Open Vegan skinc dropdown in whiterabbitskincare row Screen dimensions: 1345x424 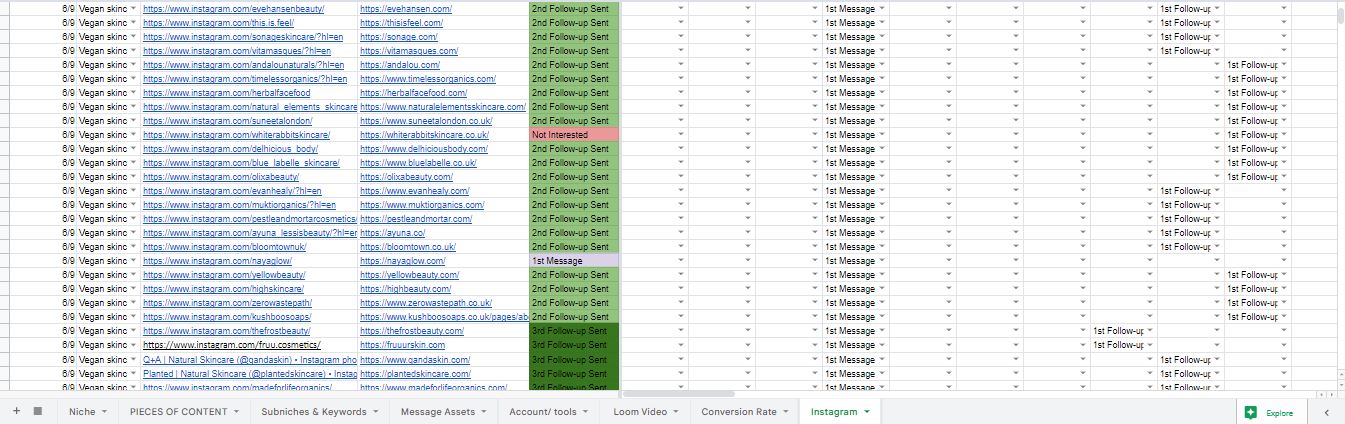point(134,135)
